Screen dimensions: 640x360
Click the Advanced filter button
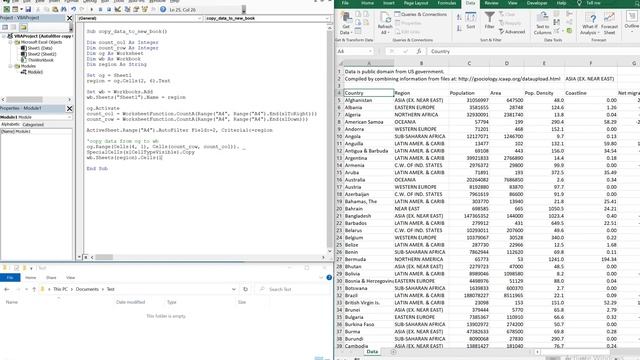point(512,32)
